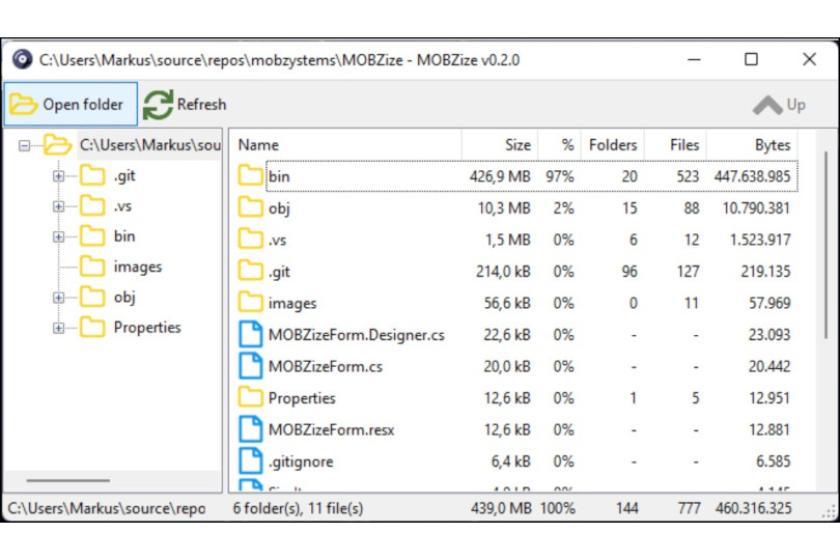Click bin folder icon in file list
The height and width of the screenshot is (560, 840).
250,176
